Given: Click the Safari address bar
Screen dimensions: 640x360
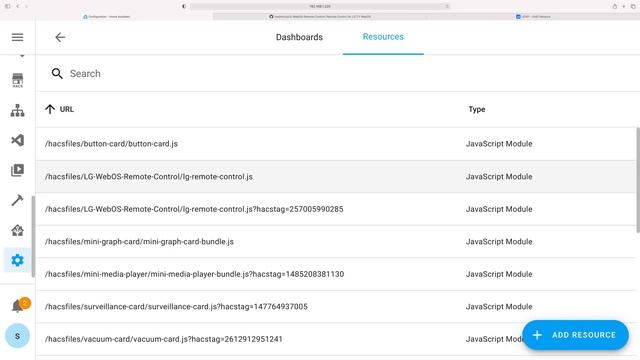Looking at the screenshot, I should [320, 6].
